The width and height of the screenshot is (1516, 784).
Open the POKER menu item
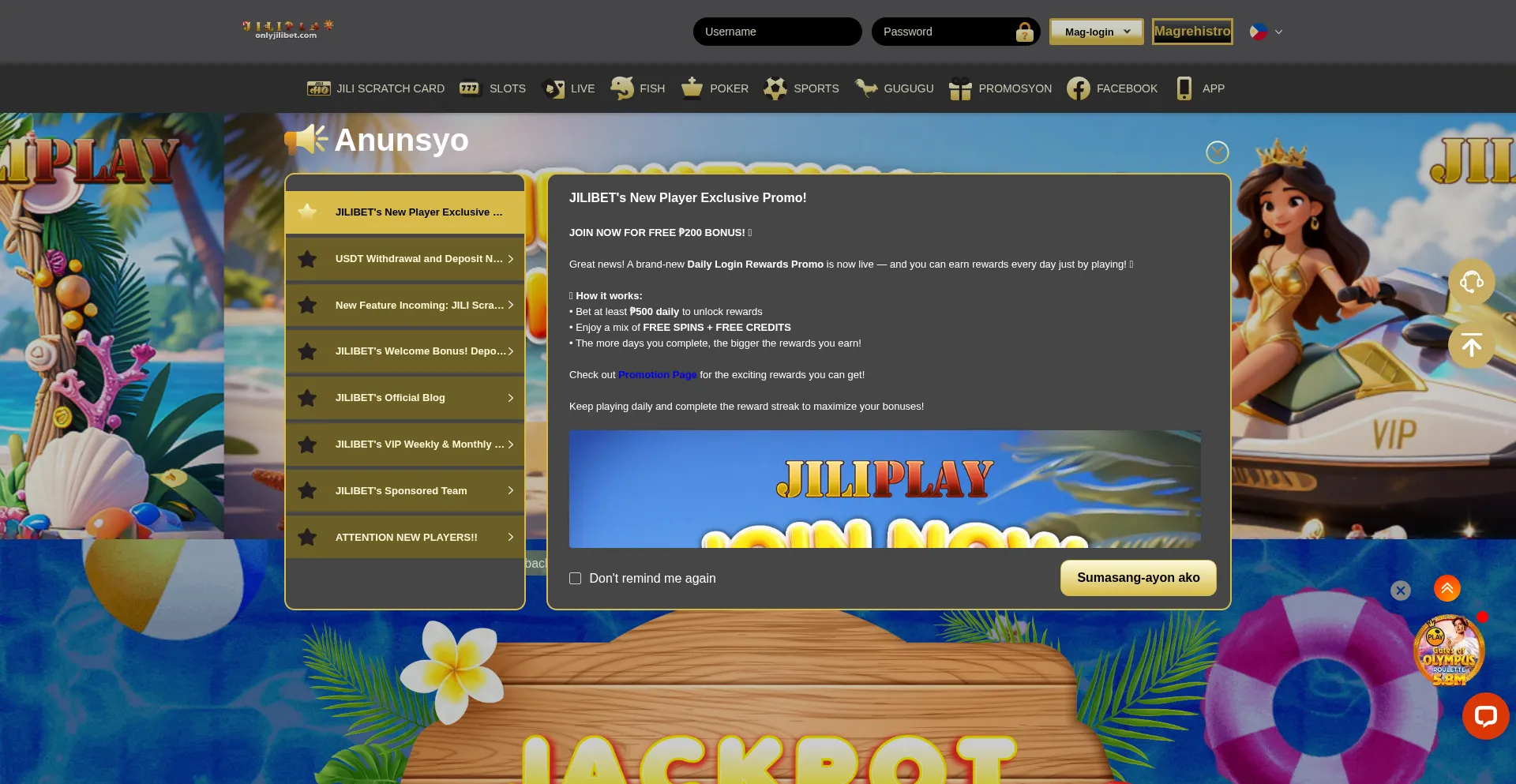click(715, 88)
